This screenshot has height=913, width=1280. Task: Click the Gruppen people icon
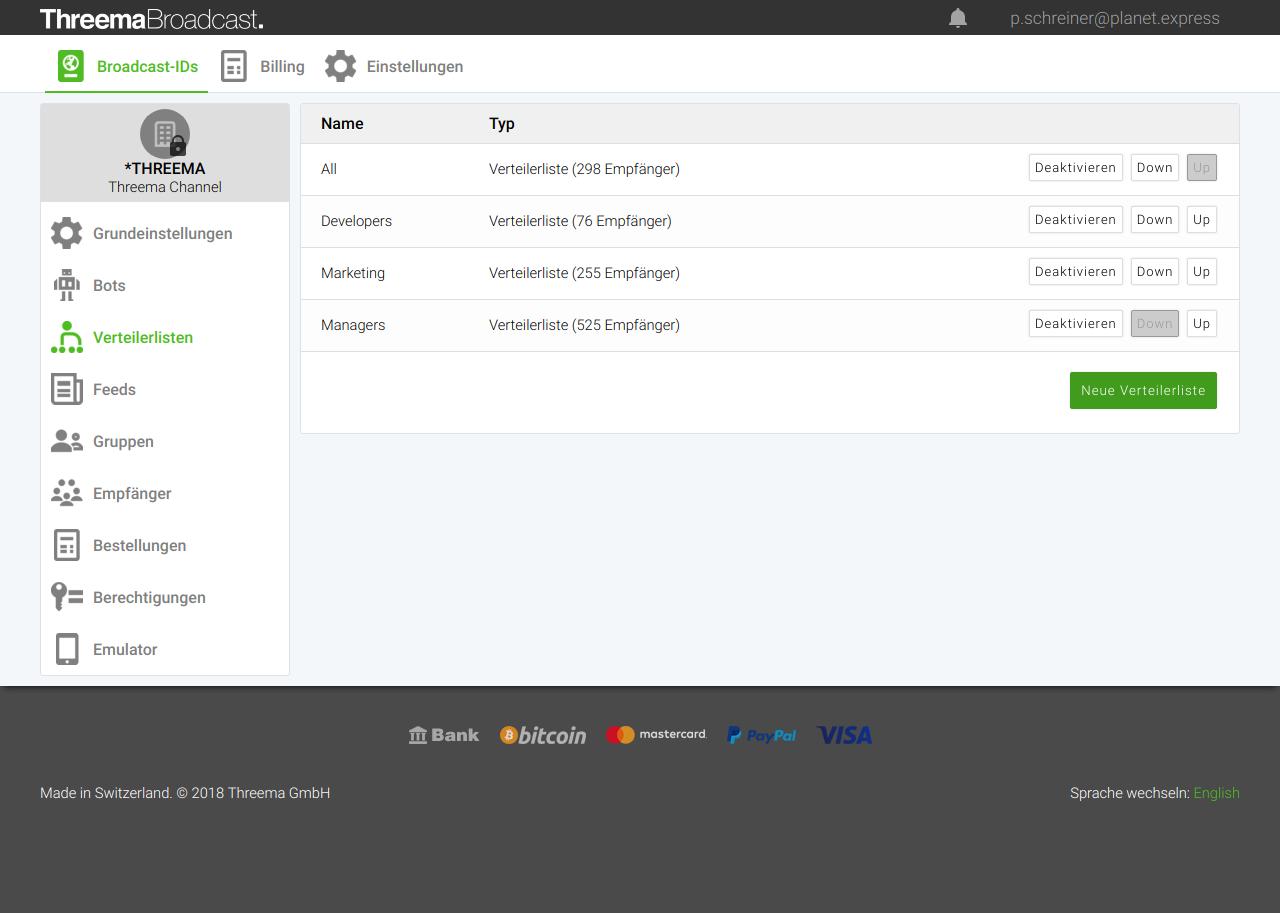[x=67, y=441]
